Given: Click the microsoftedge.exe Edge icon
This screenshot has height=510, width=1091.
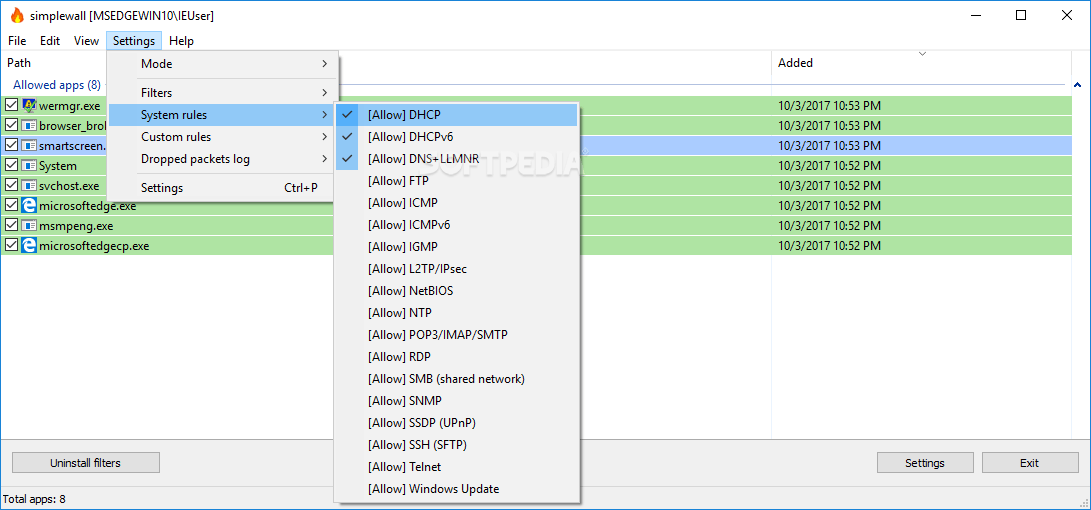Looking at the screenshot, I should [x=29, y=206].
